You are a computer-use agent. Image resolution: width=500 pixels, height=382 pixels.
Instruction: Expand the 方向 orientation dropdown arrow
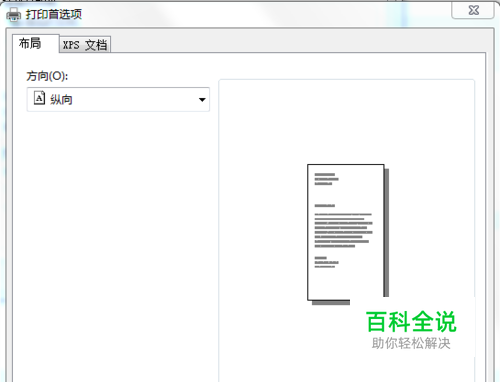coord(202,100)
